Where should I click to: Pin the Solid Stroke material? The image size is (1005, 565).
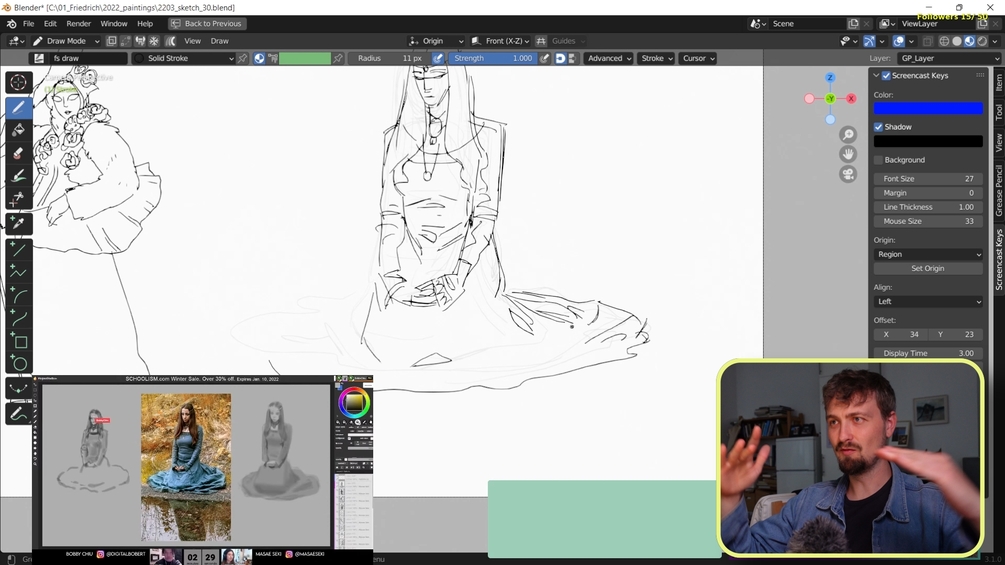coord(242,58)
